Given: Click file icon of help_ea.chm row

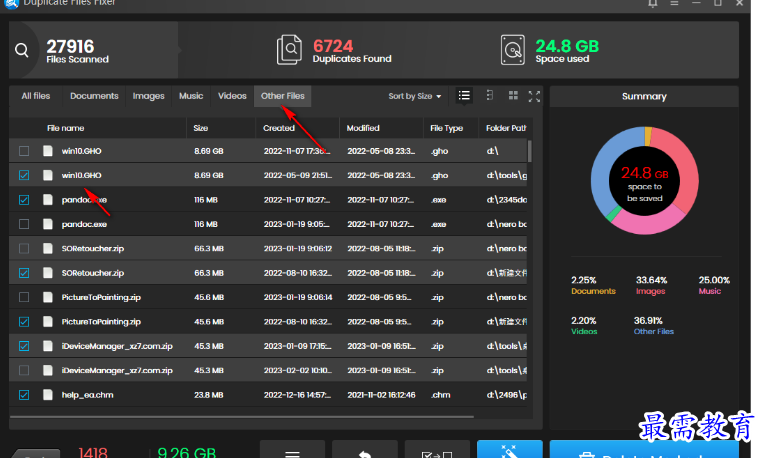Looking at the screenshot, I should point(48,395).
